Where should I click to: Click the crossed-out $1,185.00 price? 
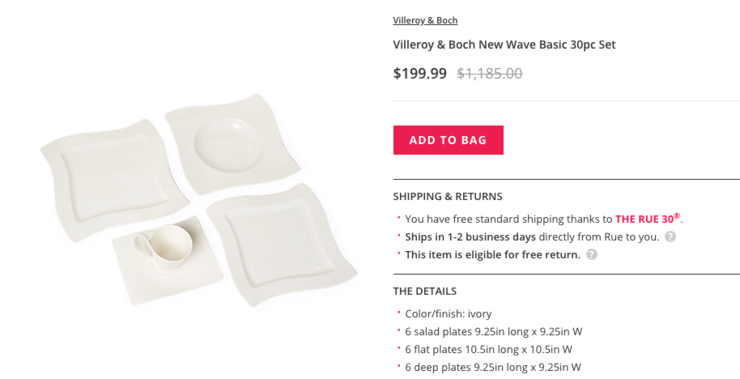489,74
